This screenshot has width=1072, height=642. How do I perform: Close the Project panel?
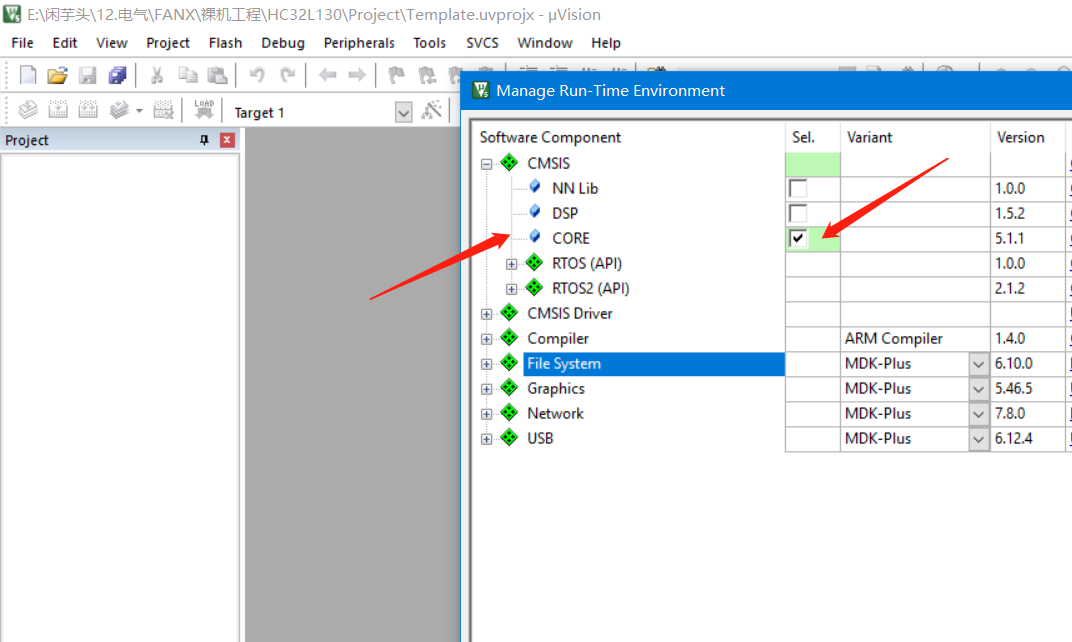(227, 140)
